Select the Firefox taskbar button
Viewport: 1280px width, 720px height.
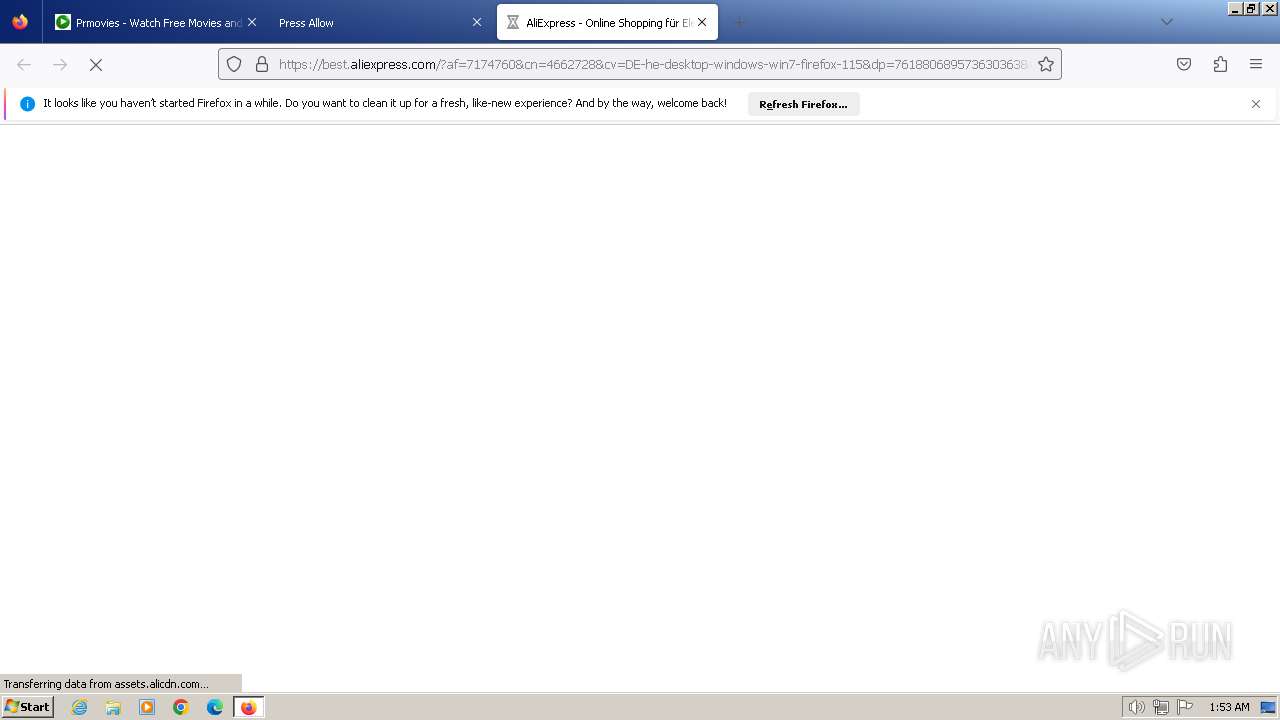coord(248,707)
